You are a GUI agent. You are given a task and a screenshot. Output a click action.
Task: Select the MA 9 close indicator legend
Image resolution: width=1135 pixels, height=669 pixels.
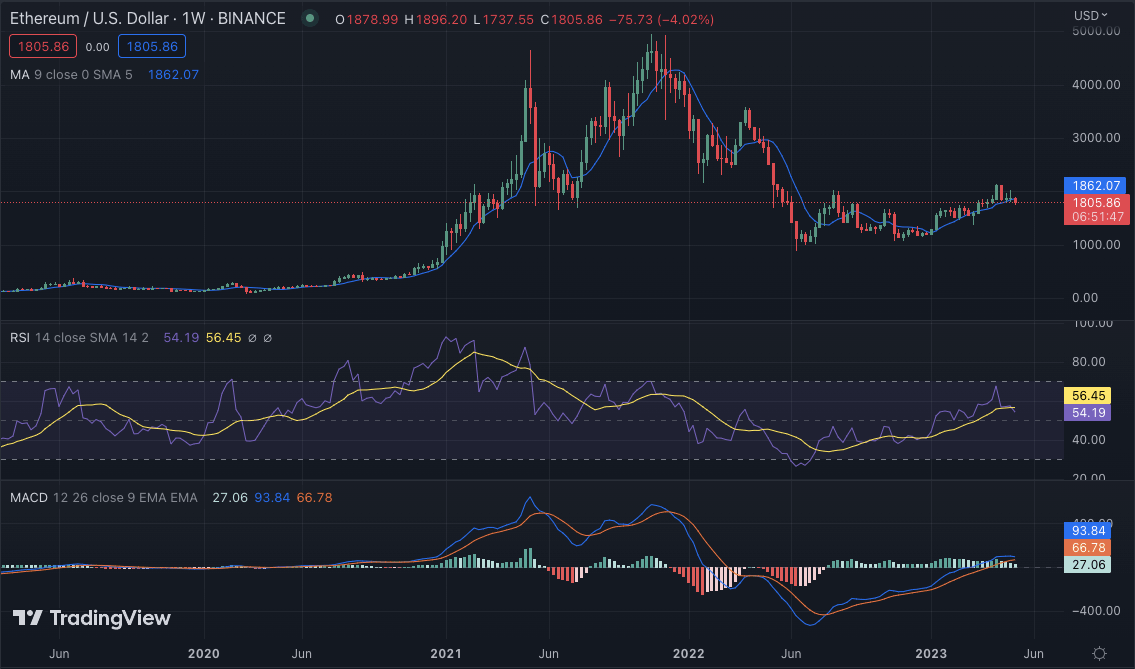point(71,75)
